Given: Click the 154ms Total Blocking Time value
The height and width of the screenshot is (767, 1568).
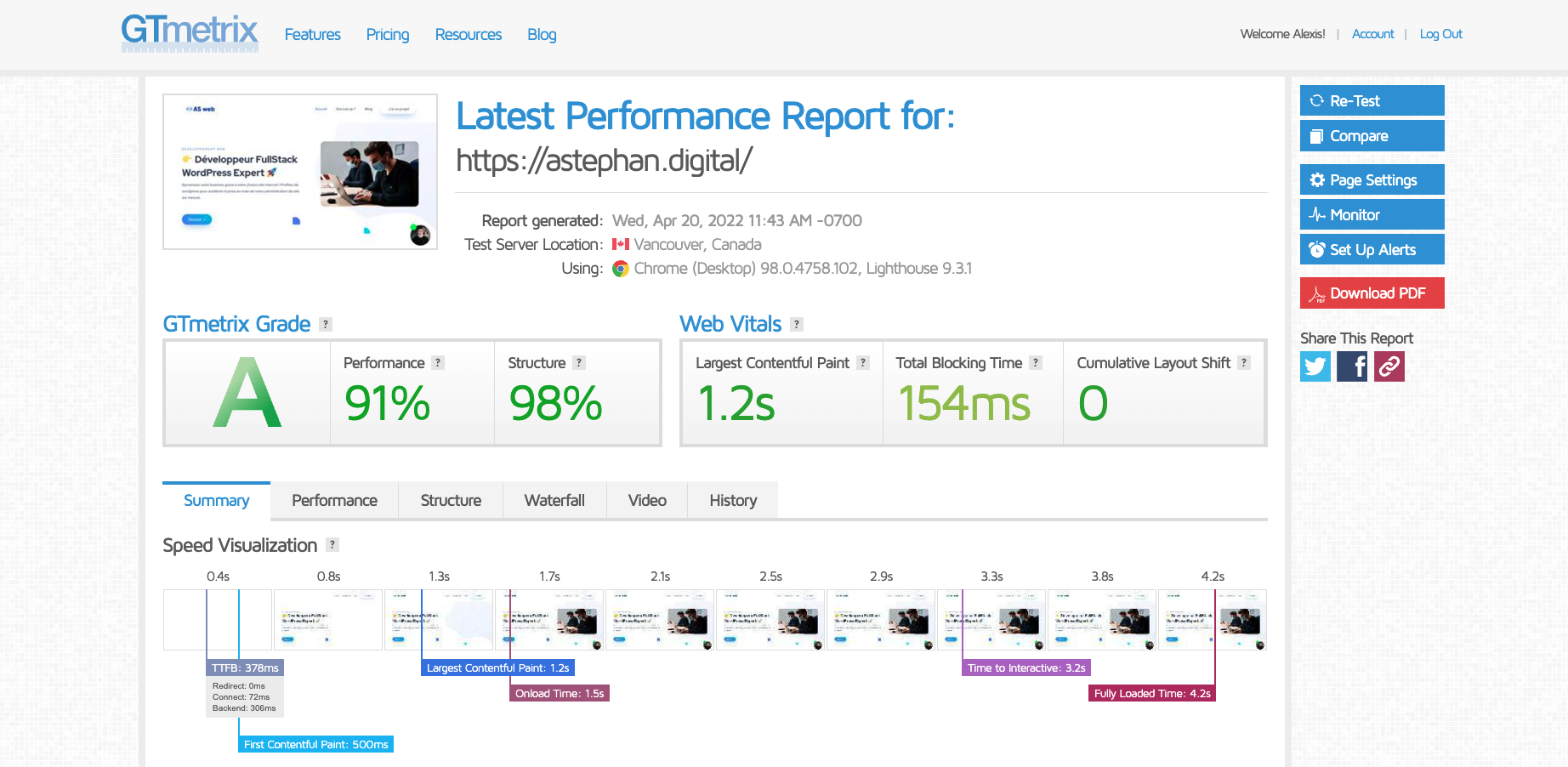Looking at the screenshot, I should 964,403.
